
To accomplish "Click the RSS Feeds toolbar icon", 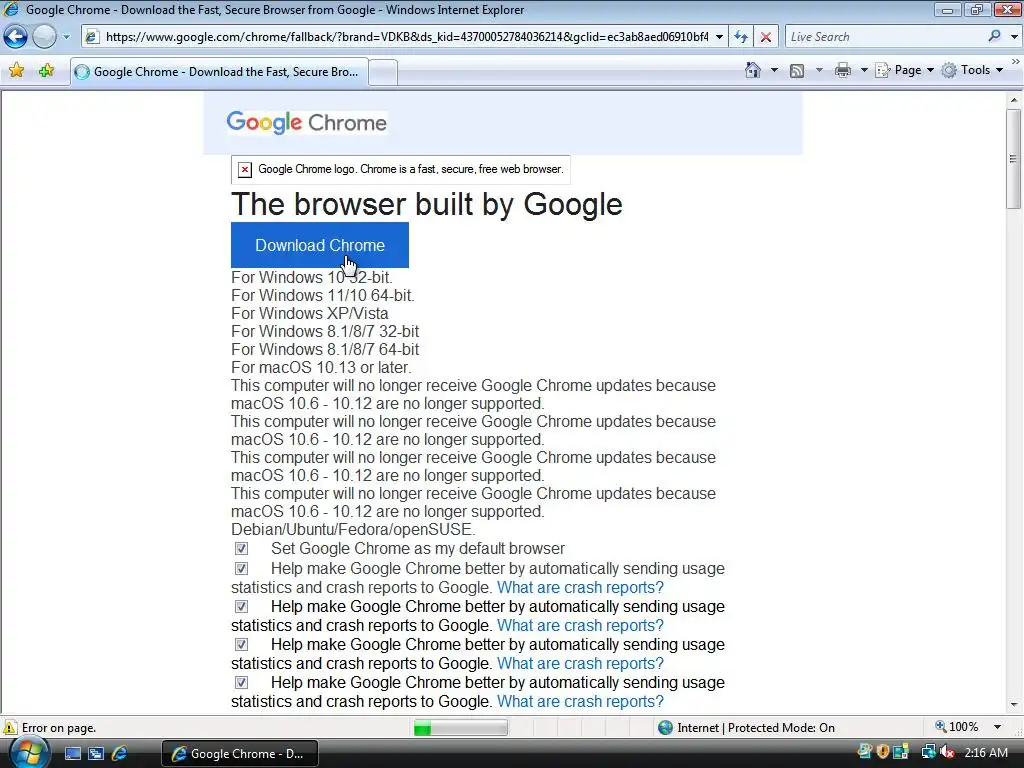I will [x=797, y=71].
